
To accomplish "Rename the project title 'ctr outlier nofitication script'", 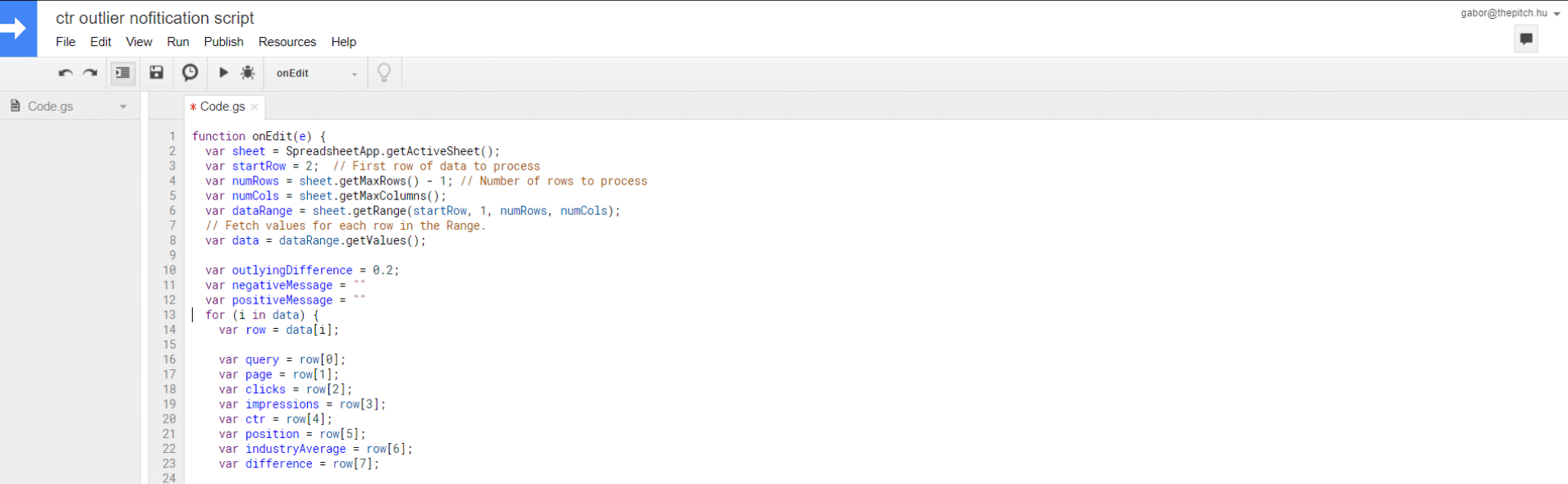I will 155,18.
